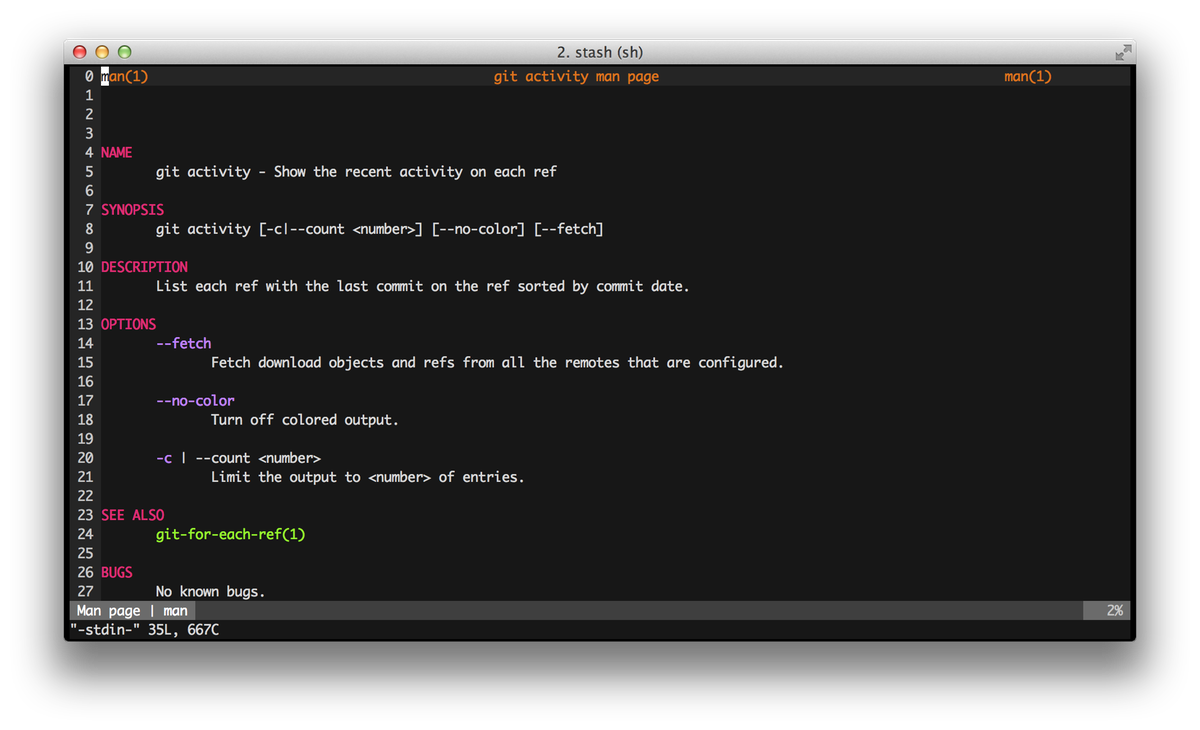Click line number 20 in the gutter
This screenshot has width=1200, height=730.
pyautogui.click(x=85, y=457)
